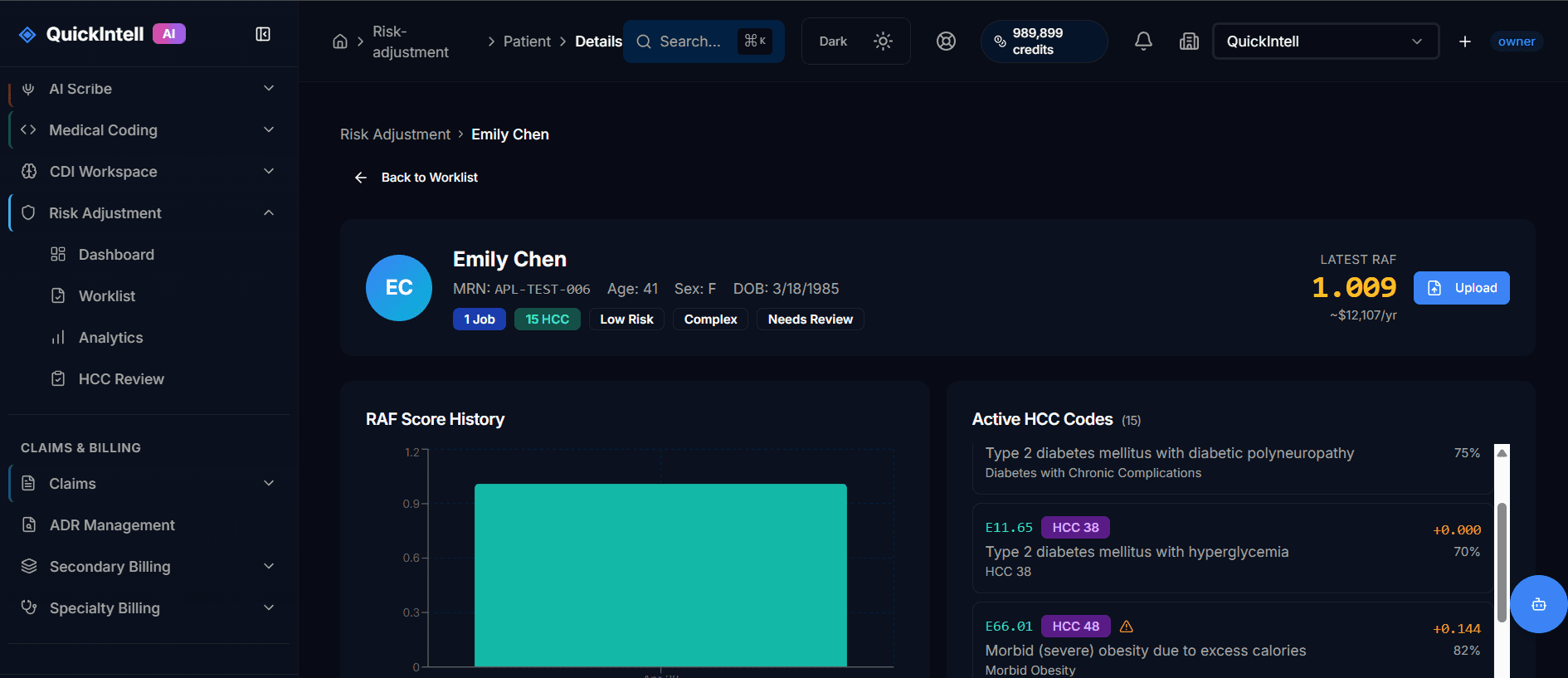
Task: Open the QuickIntell organization dropdown
Action: 1325,41
